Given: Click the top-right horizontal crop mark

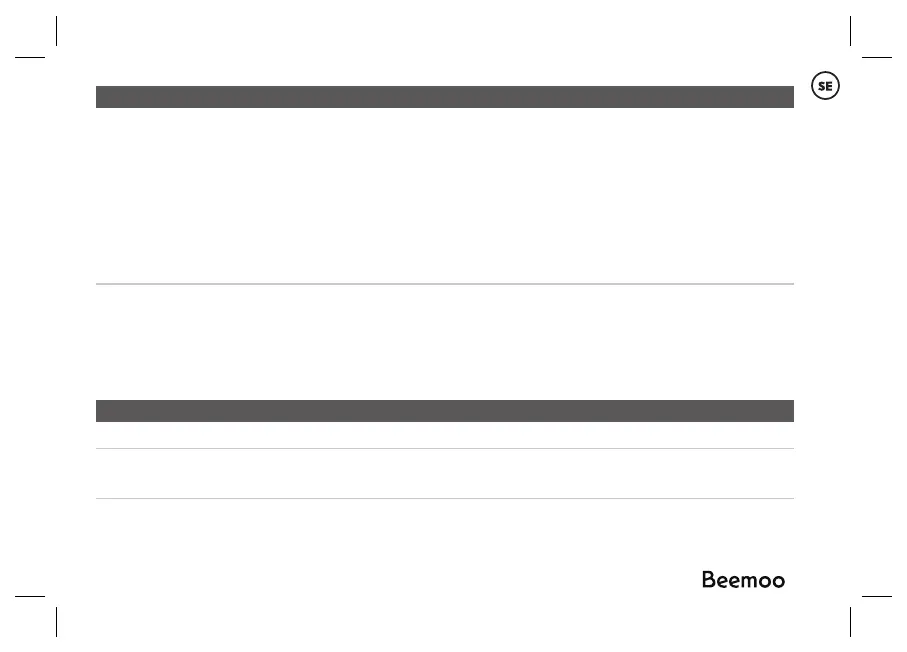Looking at the screenshot, I should [x=876, y=57].
